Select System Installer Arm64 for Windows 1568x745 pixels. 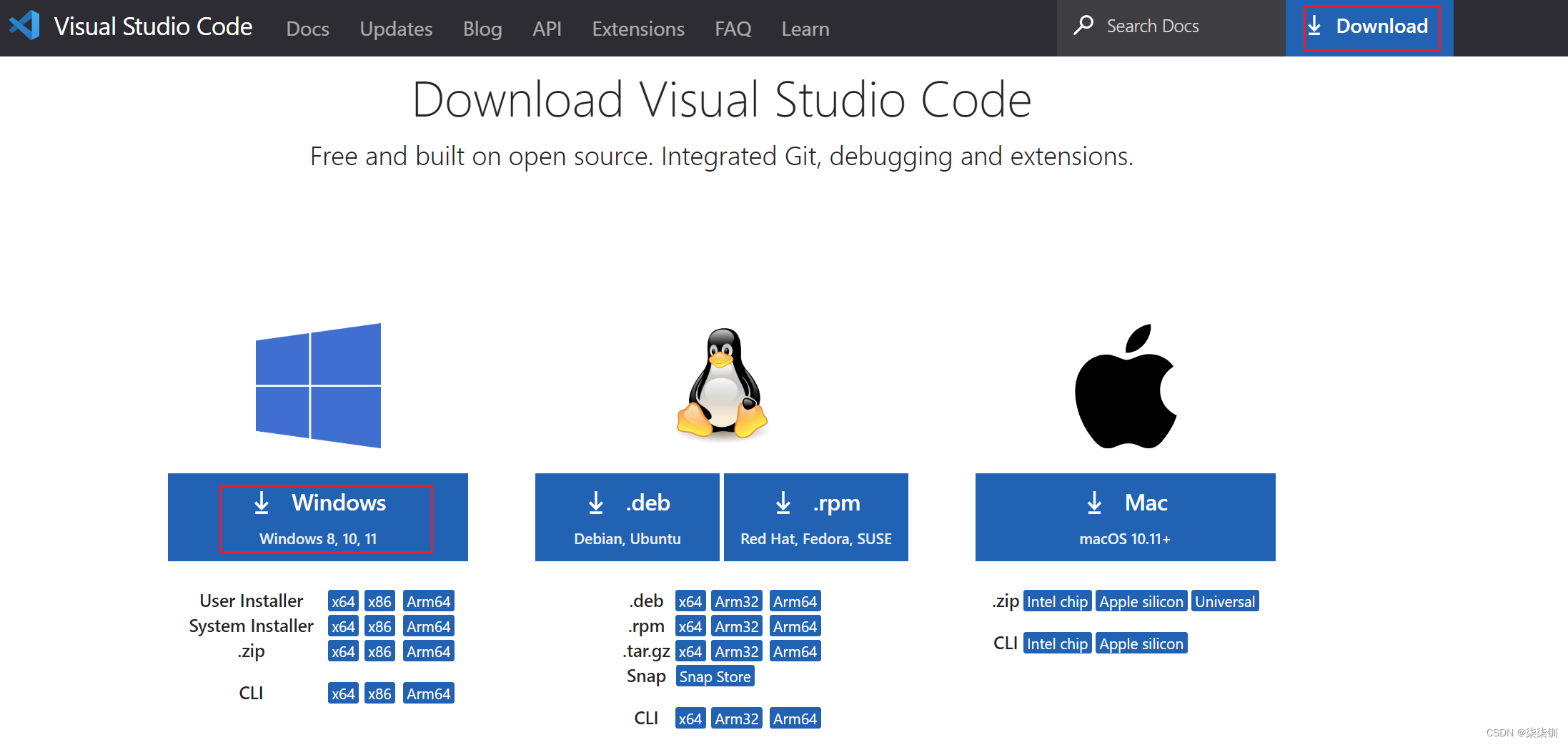tap(429, 626)
